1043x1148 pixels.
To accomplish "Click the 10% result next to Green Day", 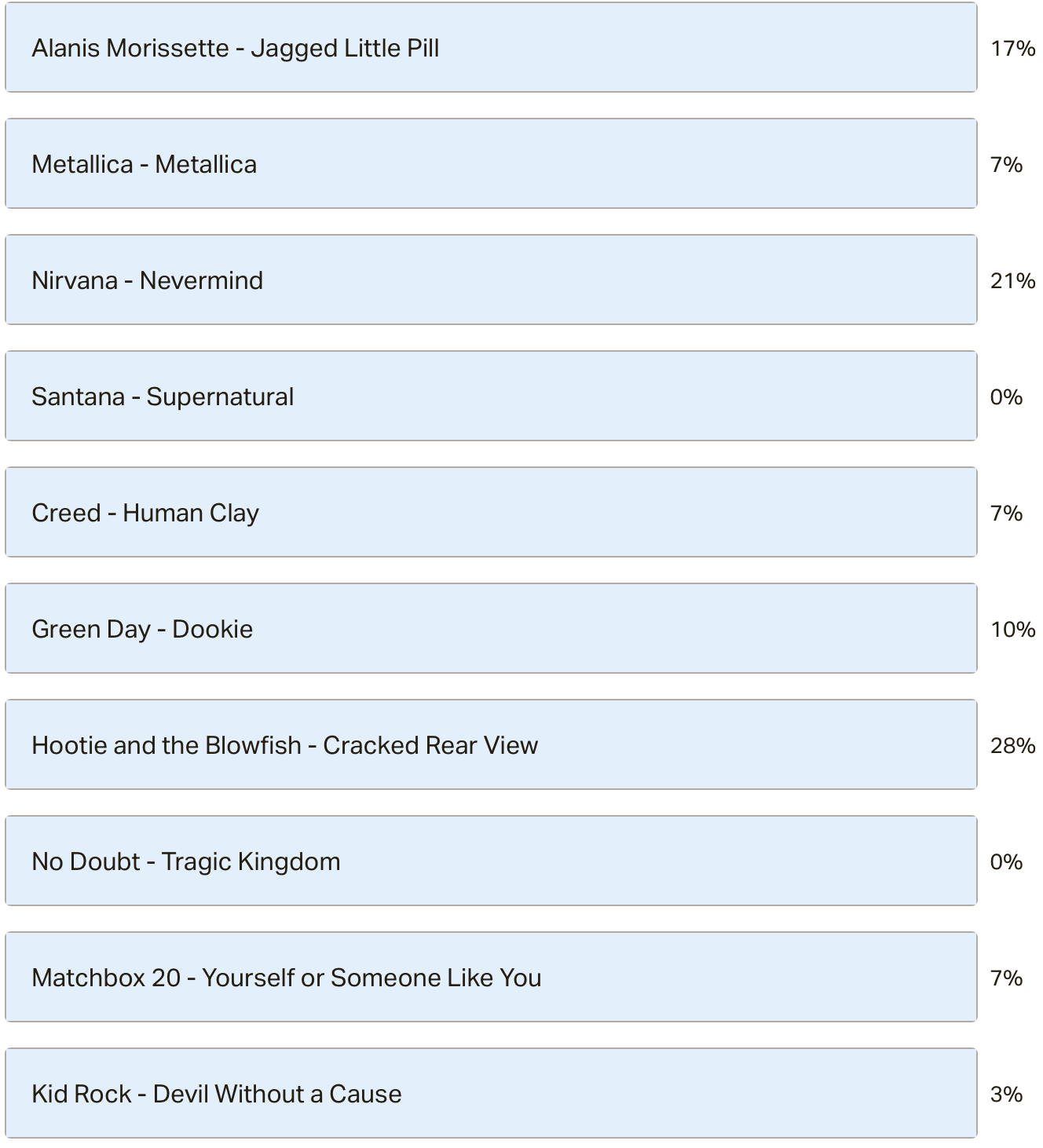I will point(1012,630).
